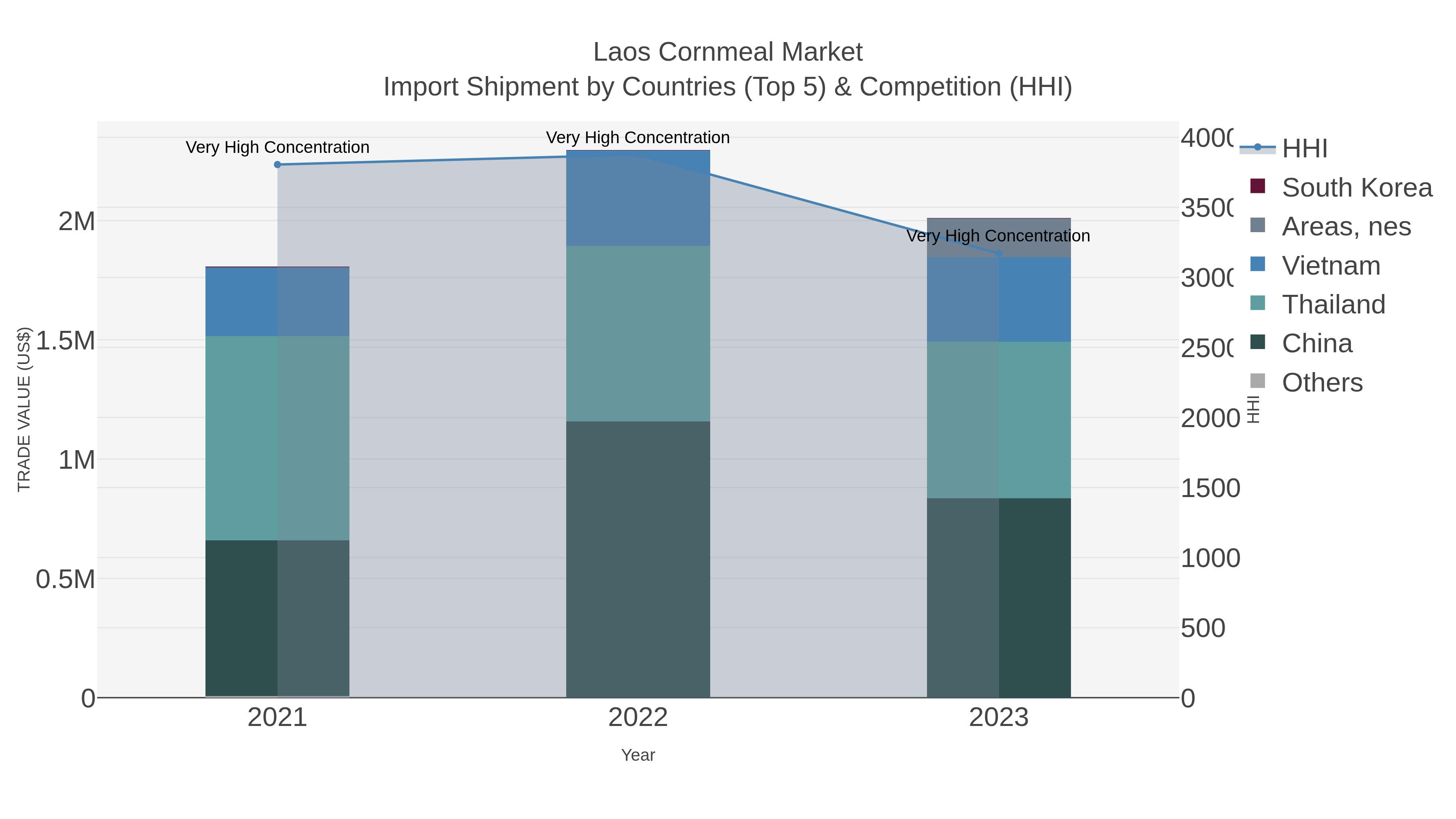Click the 1500 tick on HHI axis
The image size is (1456, 819).
pos(1211,488)
